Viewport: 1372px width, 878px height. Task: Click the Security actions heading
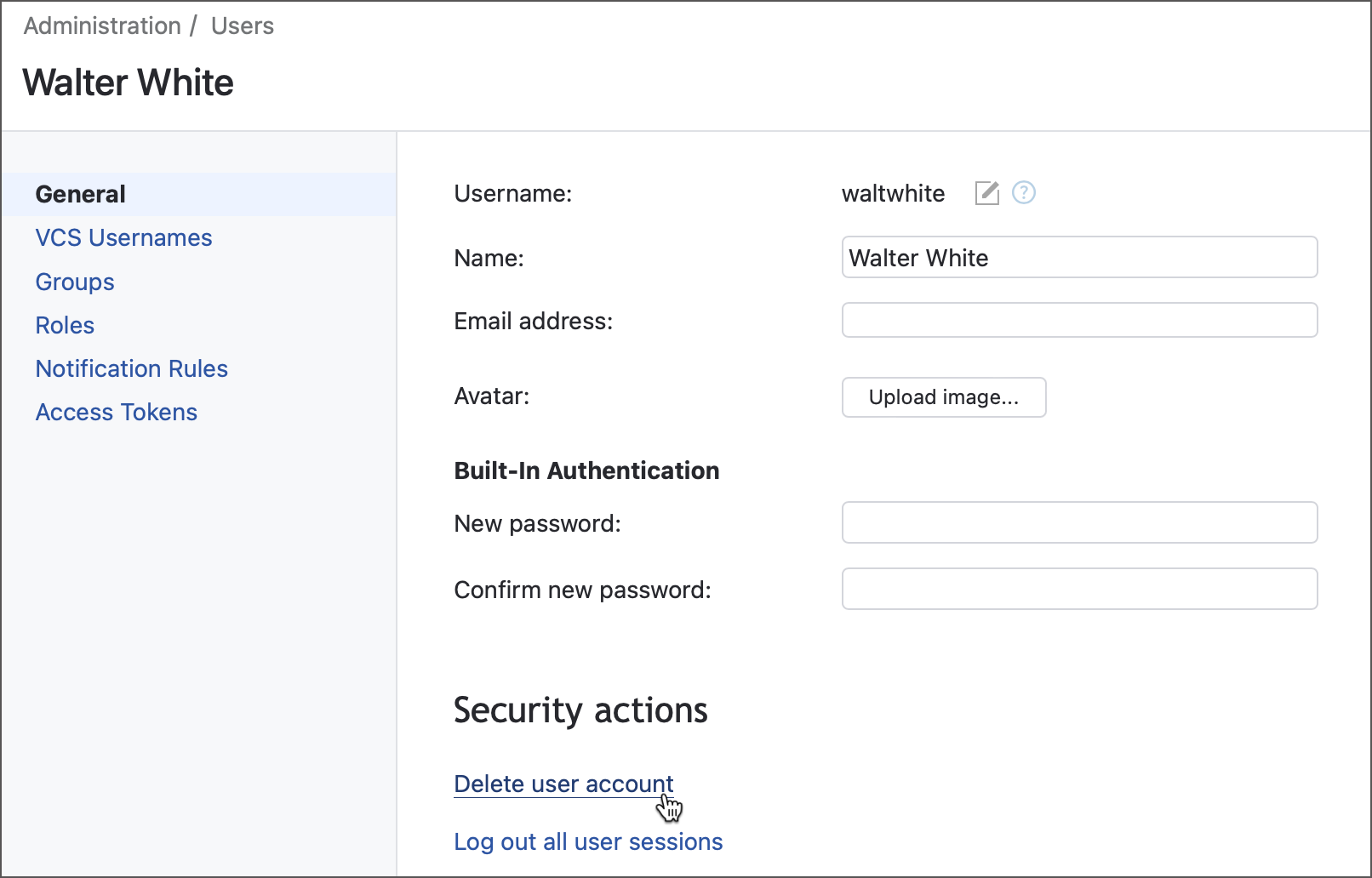pos(580,710)
